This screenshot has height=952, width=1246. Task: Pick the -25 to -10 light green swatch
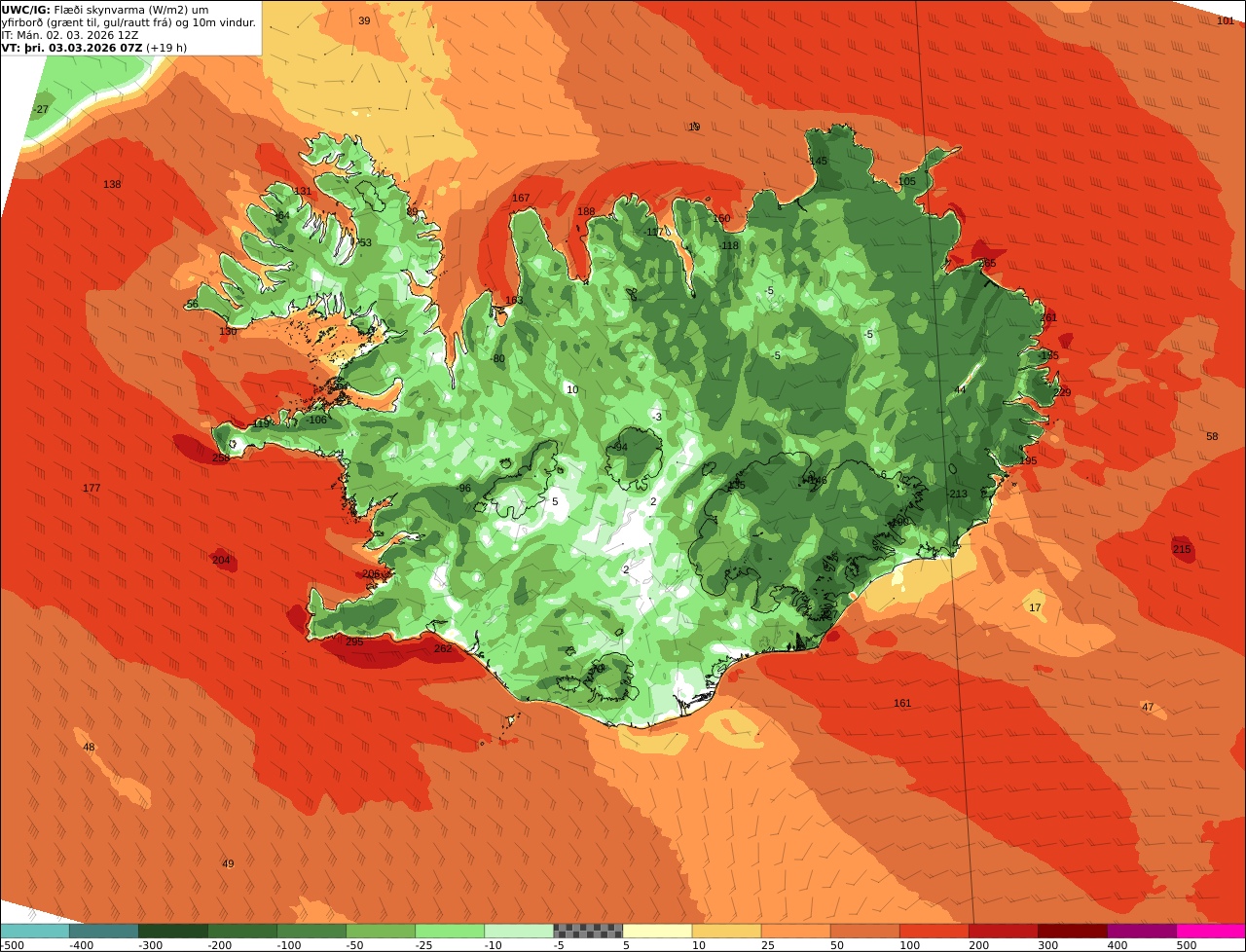click(x=449, y=931)
